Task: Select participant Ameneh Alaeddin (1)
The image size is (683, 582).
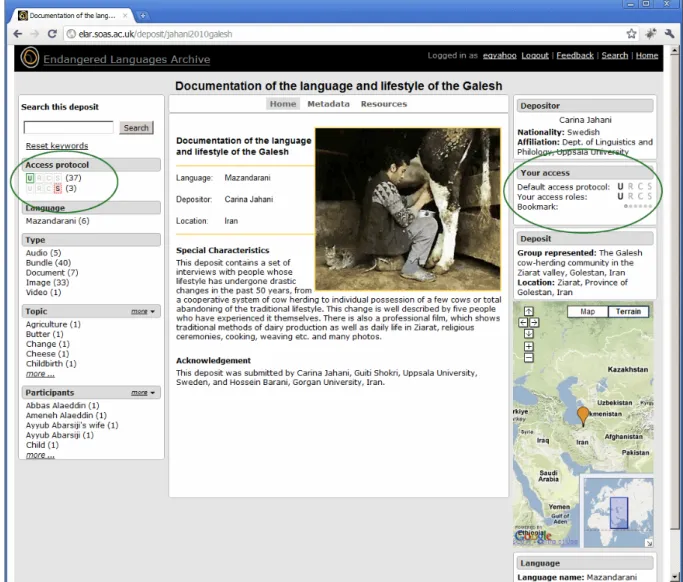Action: tap(66, 416)
